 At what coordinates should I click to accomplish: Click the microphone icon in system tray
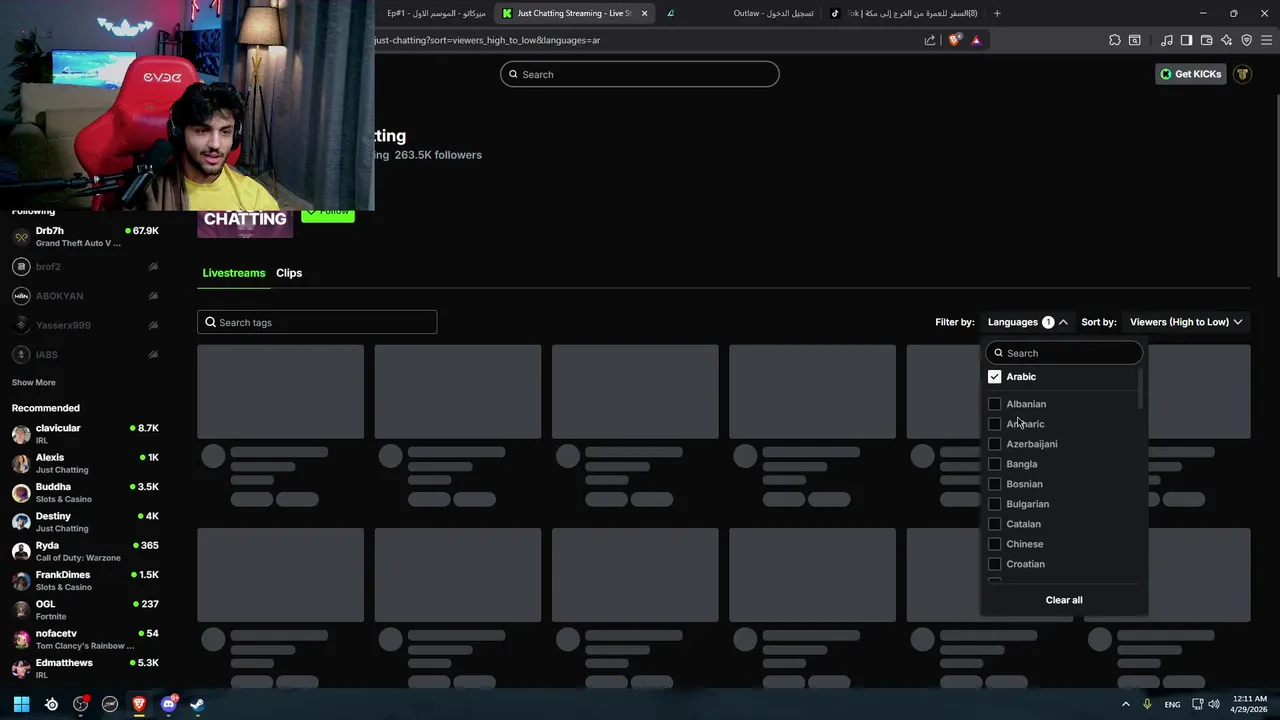tap(1147, 704)
